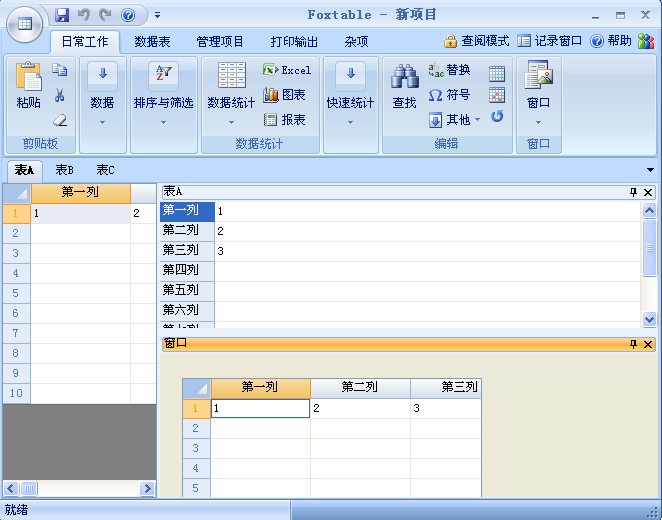This screenshot has height=520, width=662.
Task: Click the record panel vertical scrollbar thumb
Action: 649,248
